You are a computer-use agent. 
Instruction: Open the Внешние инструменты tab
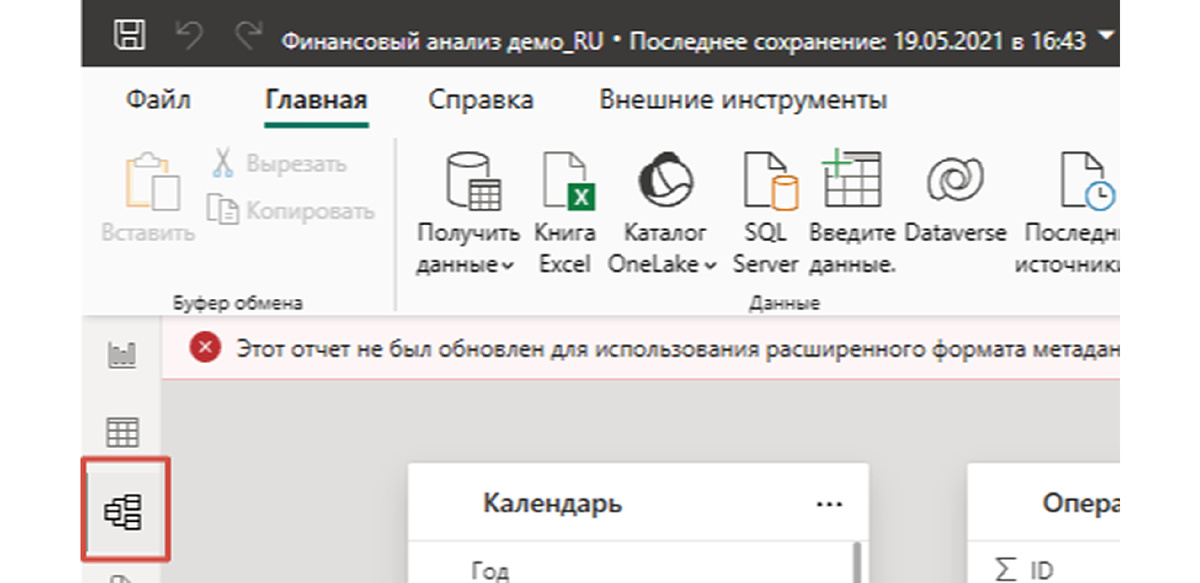point(743,100)
